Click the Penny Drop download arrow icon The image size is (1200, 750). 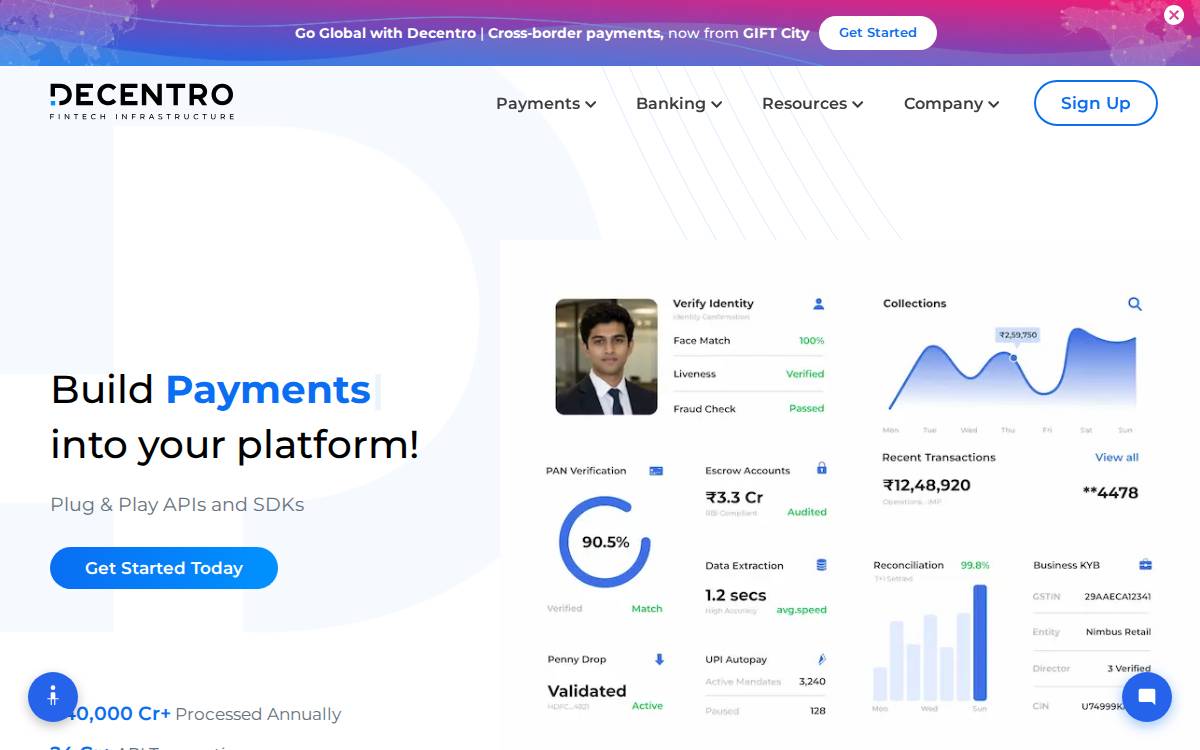pos(659,659)
